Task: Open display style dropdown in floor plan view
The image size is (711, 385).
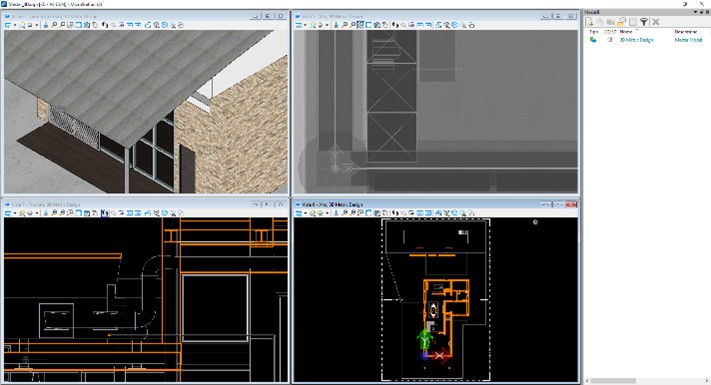Action: [x=327, y=212]
